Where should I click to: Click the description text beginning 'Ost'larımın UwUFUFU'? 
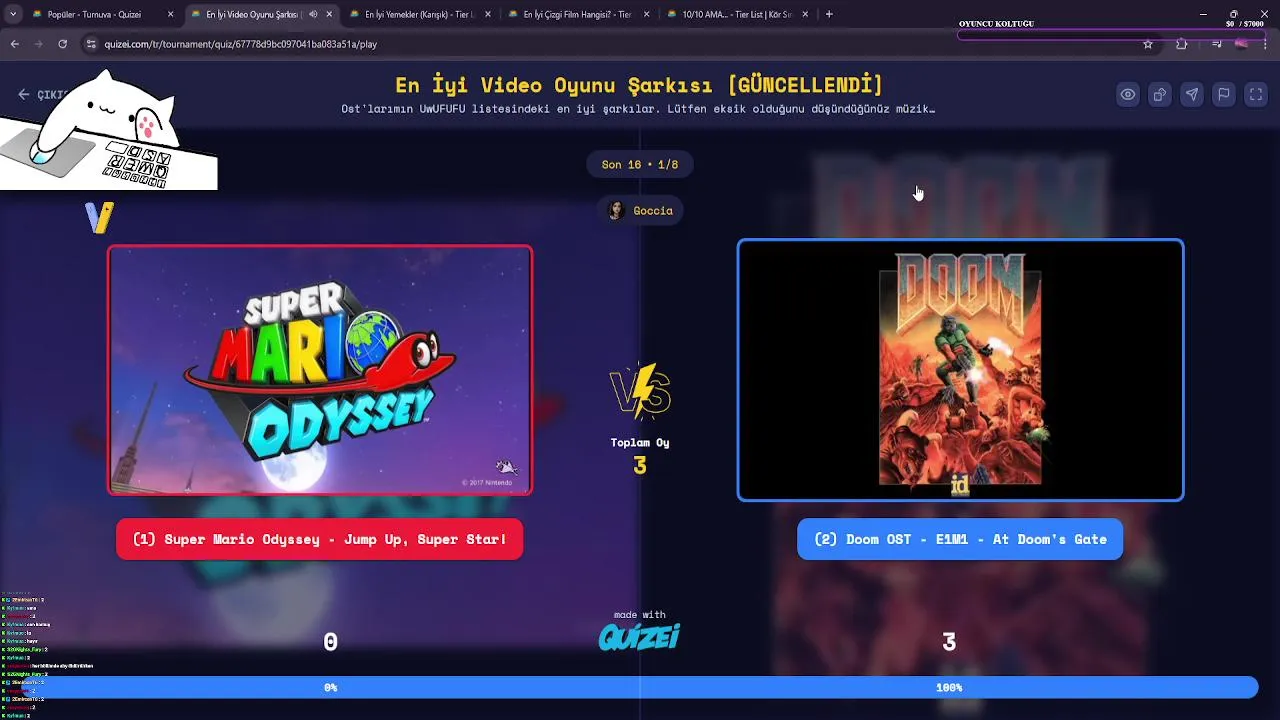pyautogui.click(x=638, y=109)
